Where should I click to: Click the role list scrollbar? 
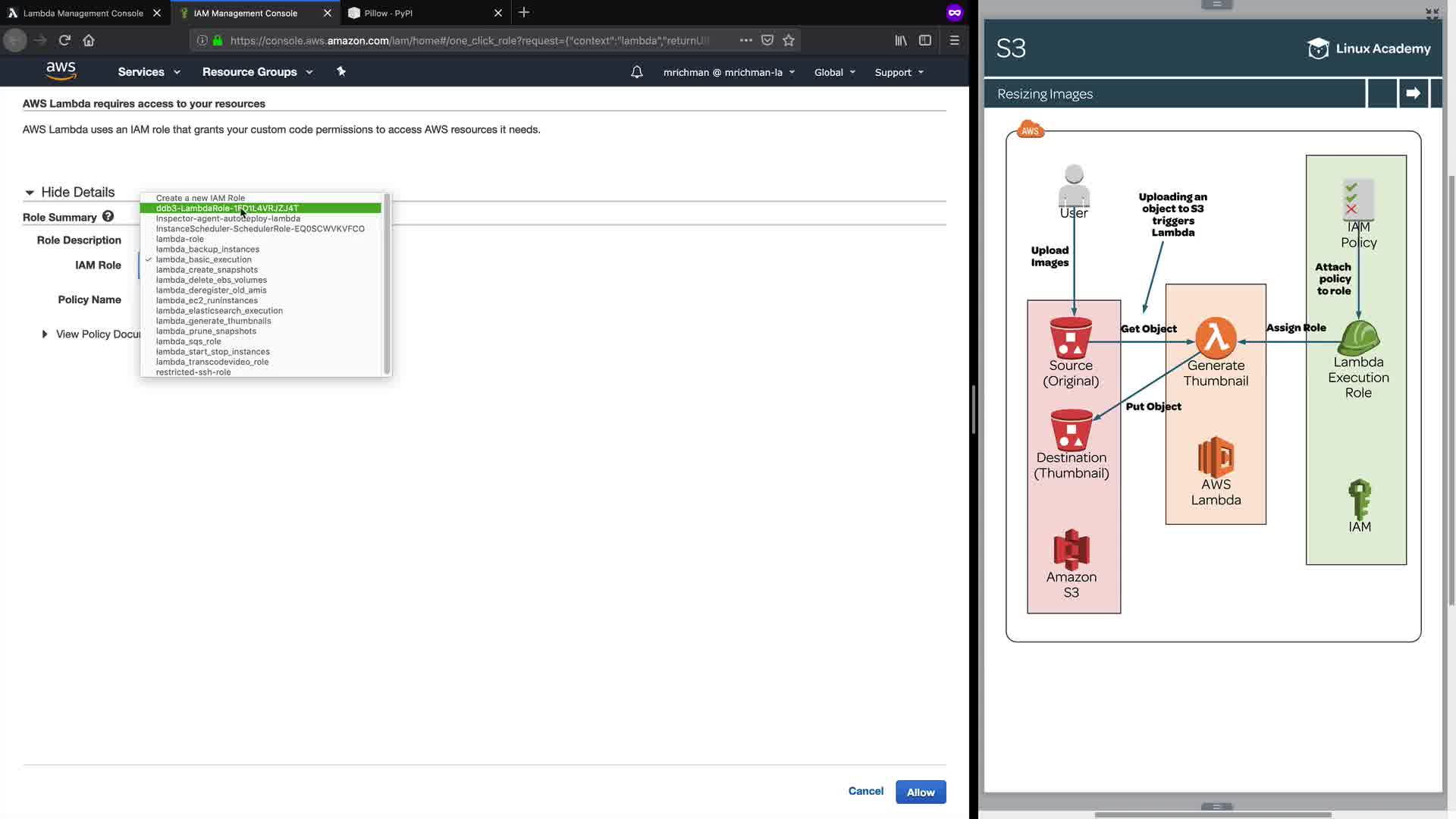click(x=387, y=284)
